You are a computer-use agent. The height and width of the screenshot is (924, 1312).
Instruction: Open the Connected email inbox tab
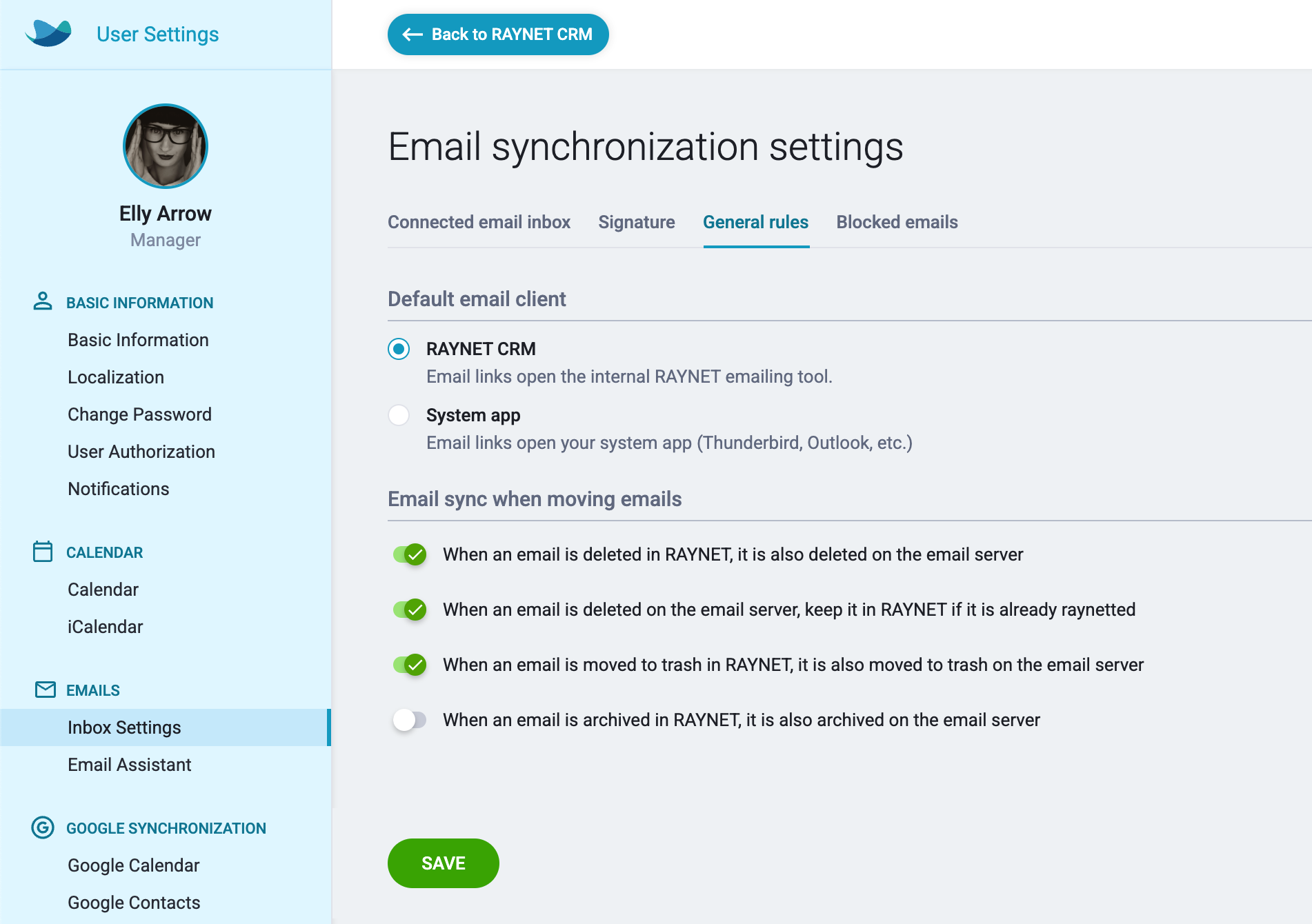479,222
